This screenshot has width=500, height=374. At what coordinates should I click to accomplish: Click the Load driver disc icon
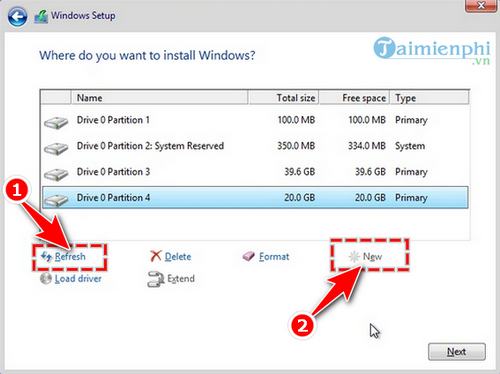(x=46, y=278)
